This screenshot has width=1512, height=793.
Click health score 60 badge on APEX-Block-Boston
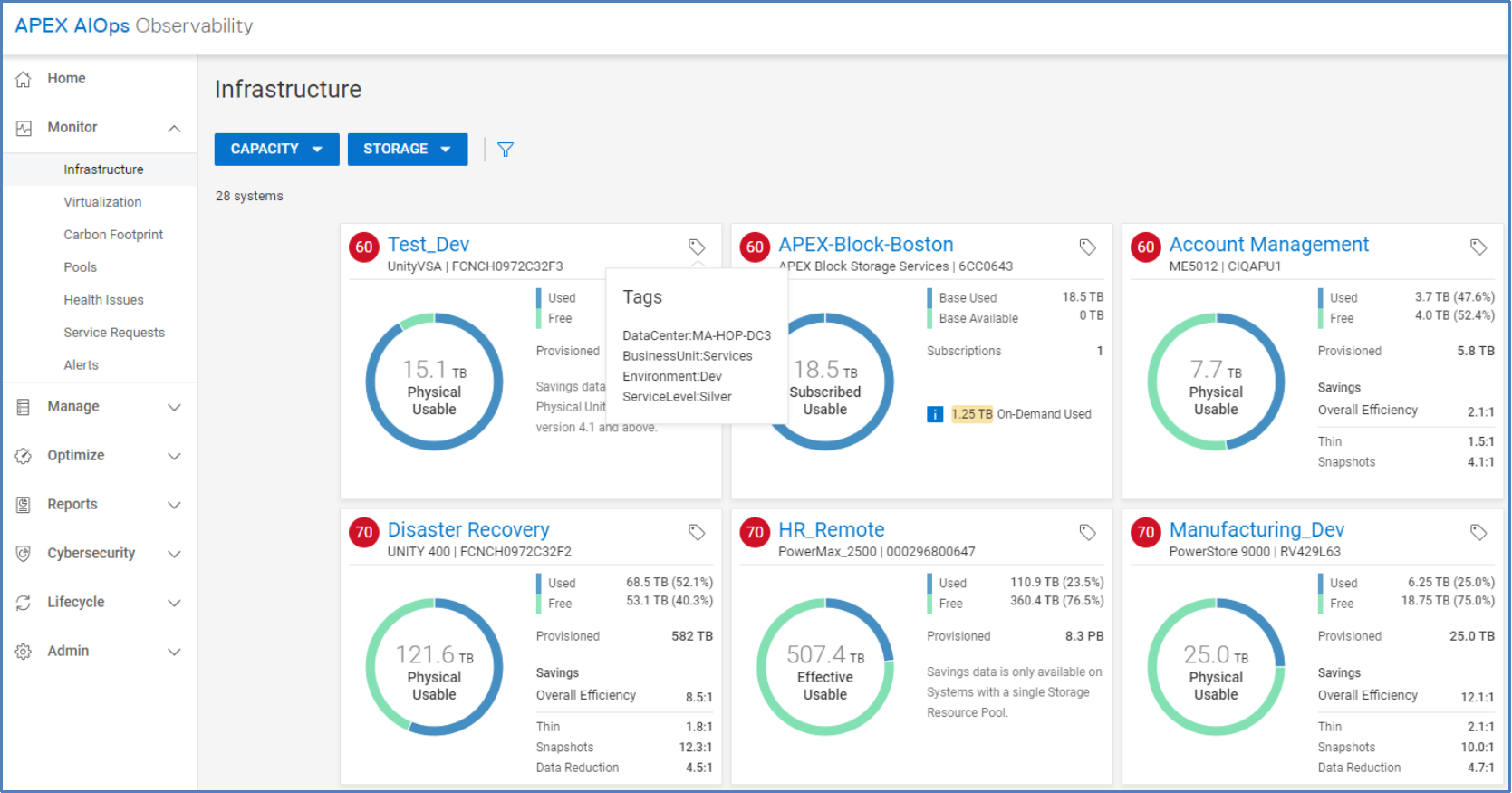[756, 247]
